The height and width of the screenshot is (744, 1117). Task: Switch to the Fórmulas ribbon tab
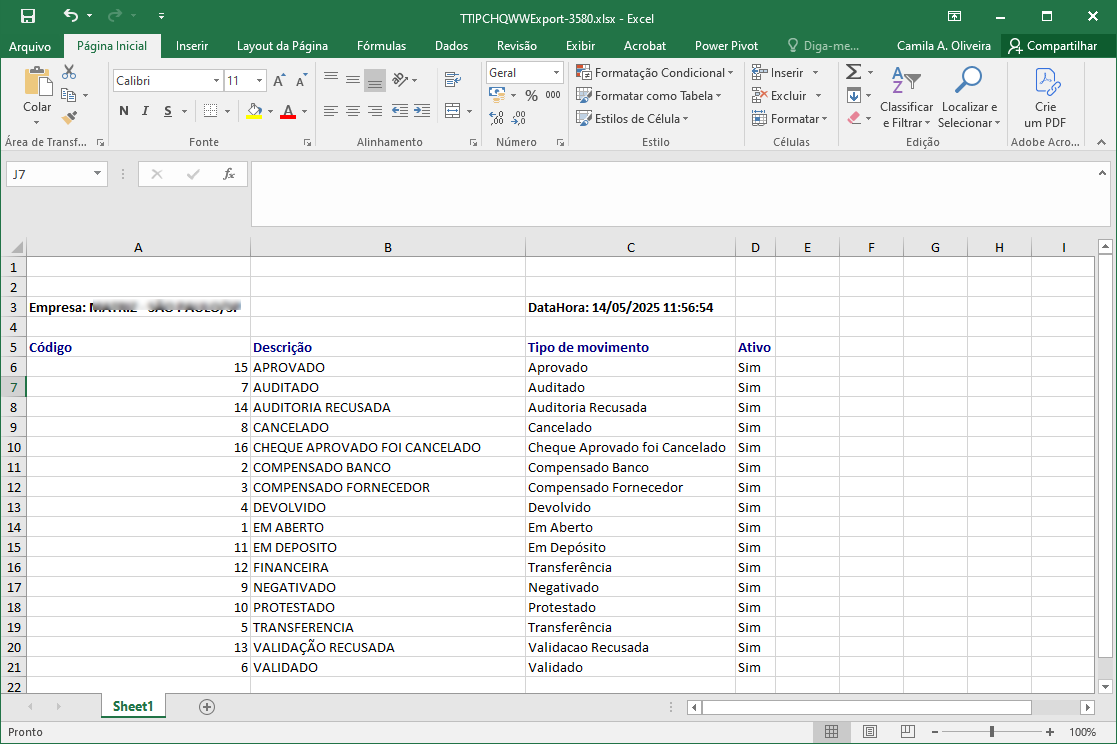381,46
